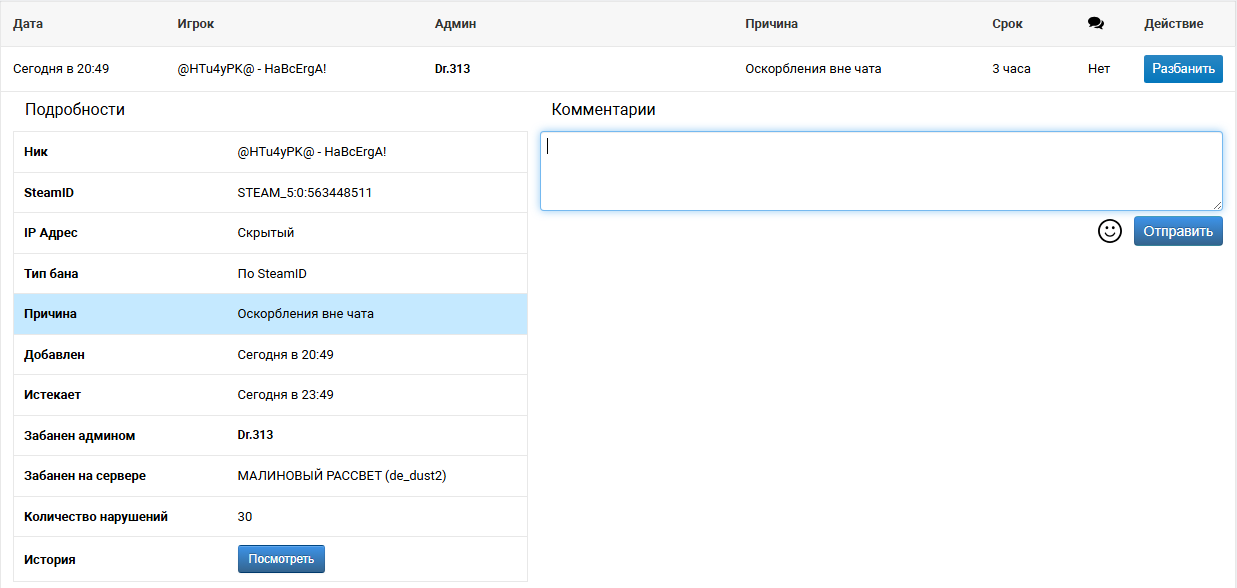Image resolution: width=1237 pixels, height=588 pixels.
Task: Click the Игрок column header
Action: point(195,24)
